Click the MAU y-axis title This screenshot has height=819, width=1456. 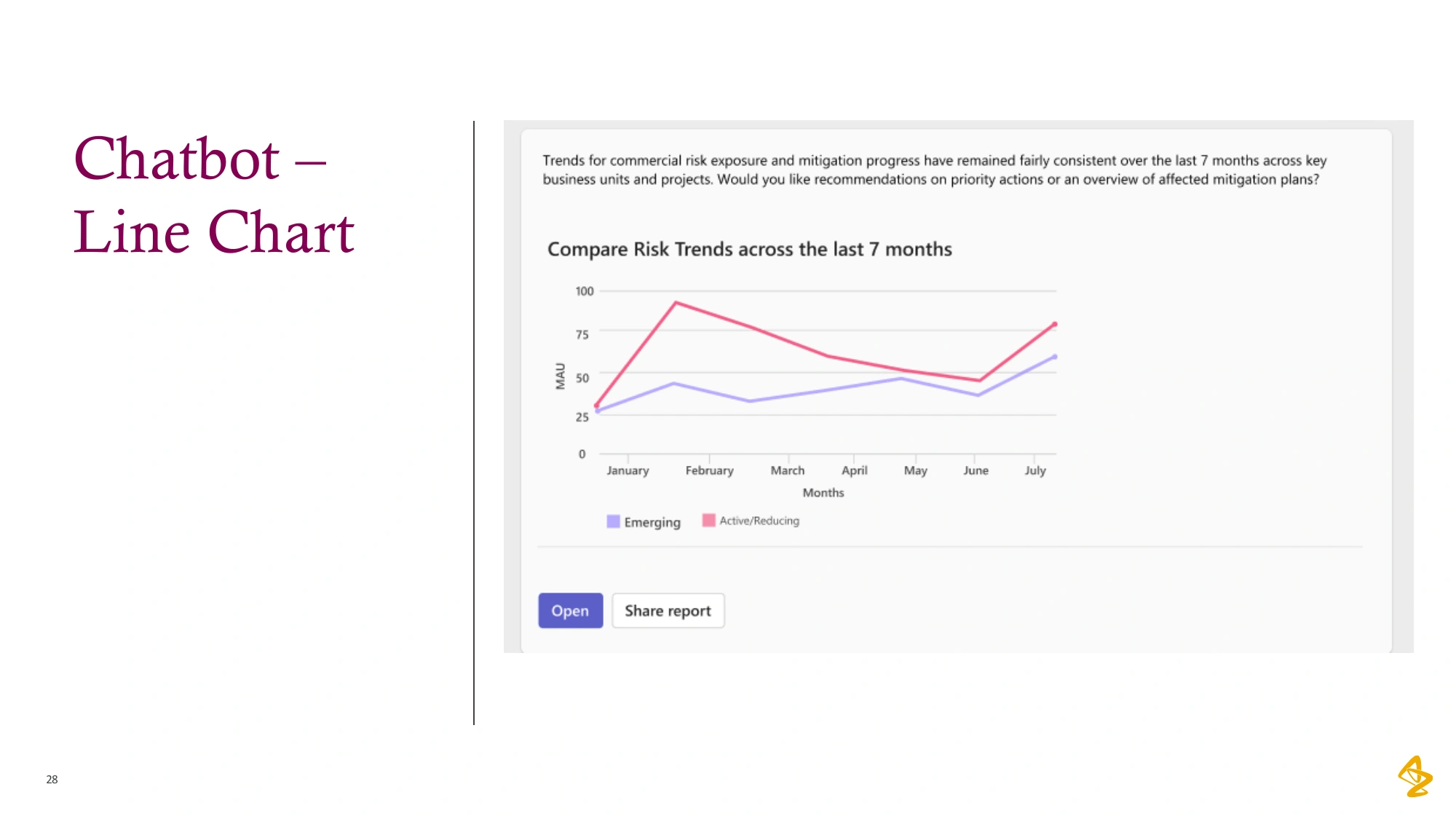pyautogui.click(x=560, y=376)
